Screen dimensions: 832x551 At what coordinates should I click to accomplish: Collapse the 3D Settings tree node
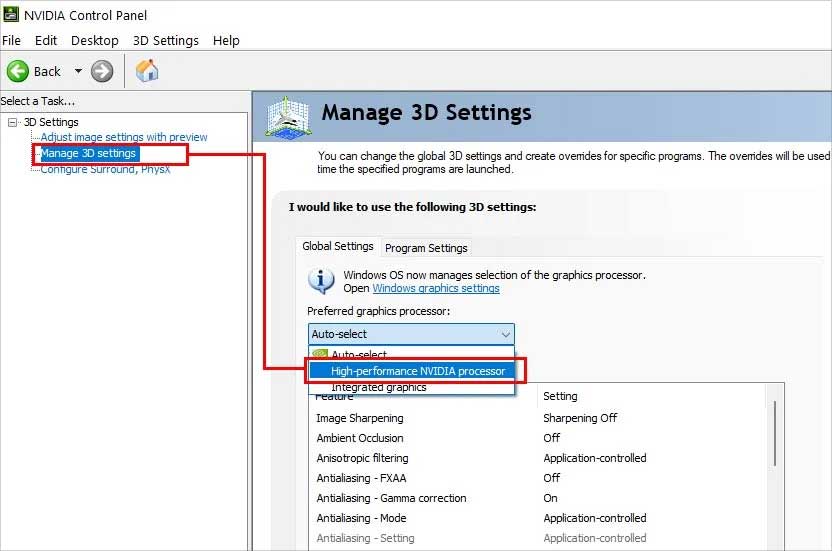point(12,122)
